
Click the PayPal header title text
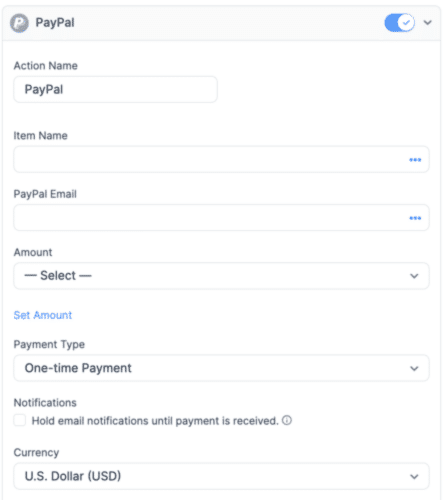[55, 23]
